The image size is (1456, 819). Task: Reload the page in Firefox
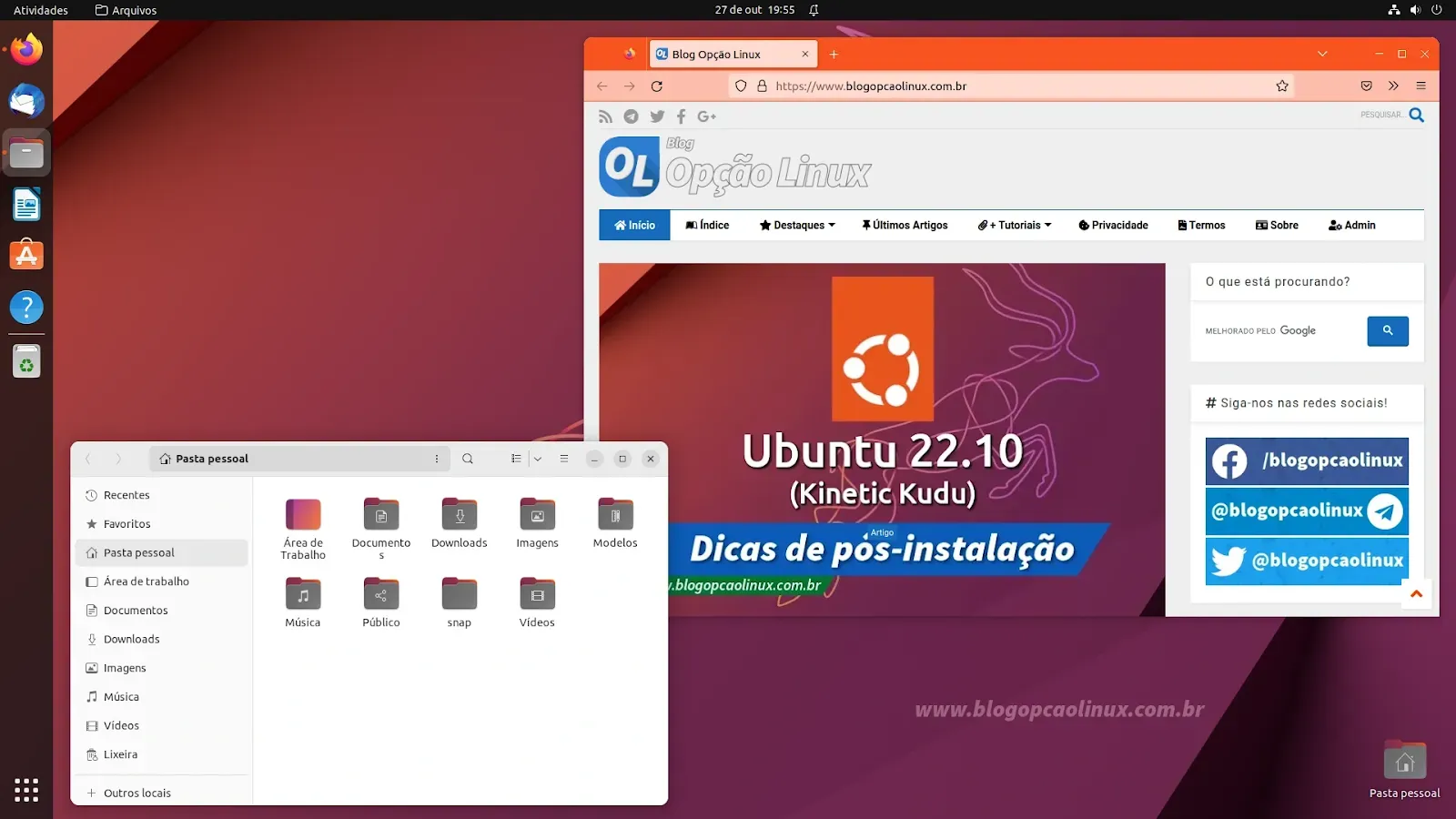point(657,86)
